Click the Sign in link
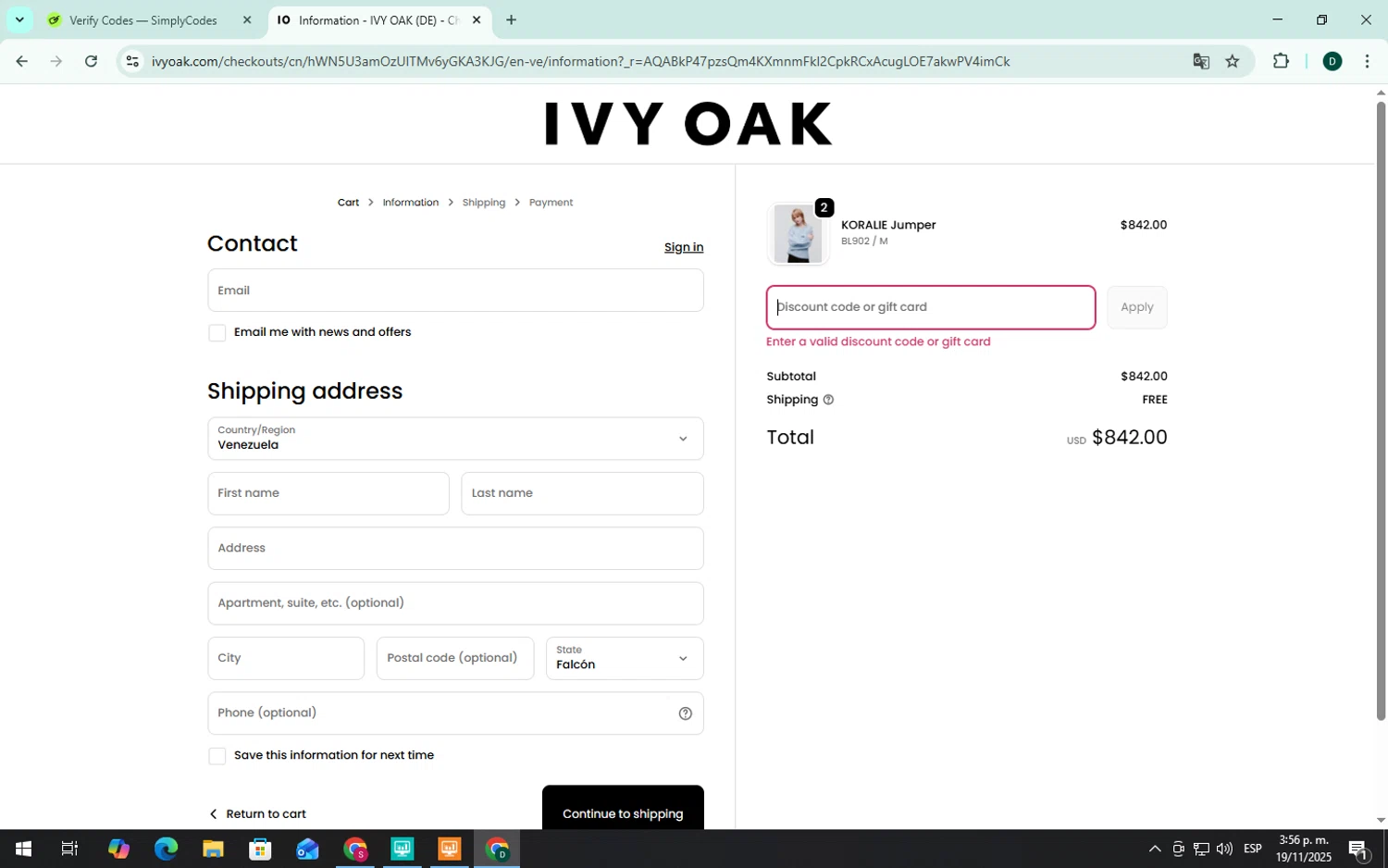The image size is (1388, 868). [684, 247]
